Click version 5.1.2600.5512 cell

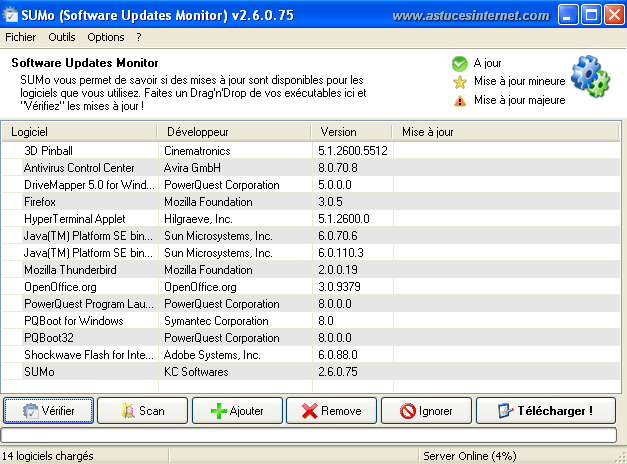[353, 151]
